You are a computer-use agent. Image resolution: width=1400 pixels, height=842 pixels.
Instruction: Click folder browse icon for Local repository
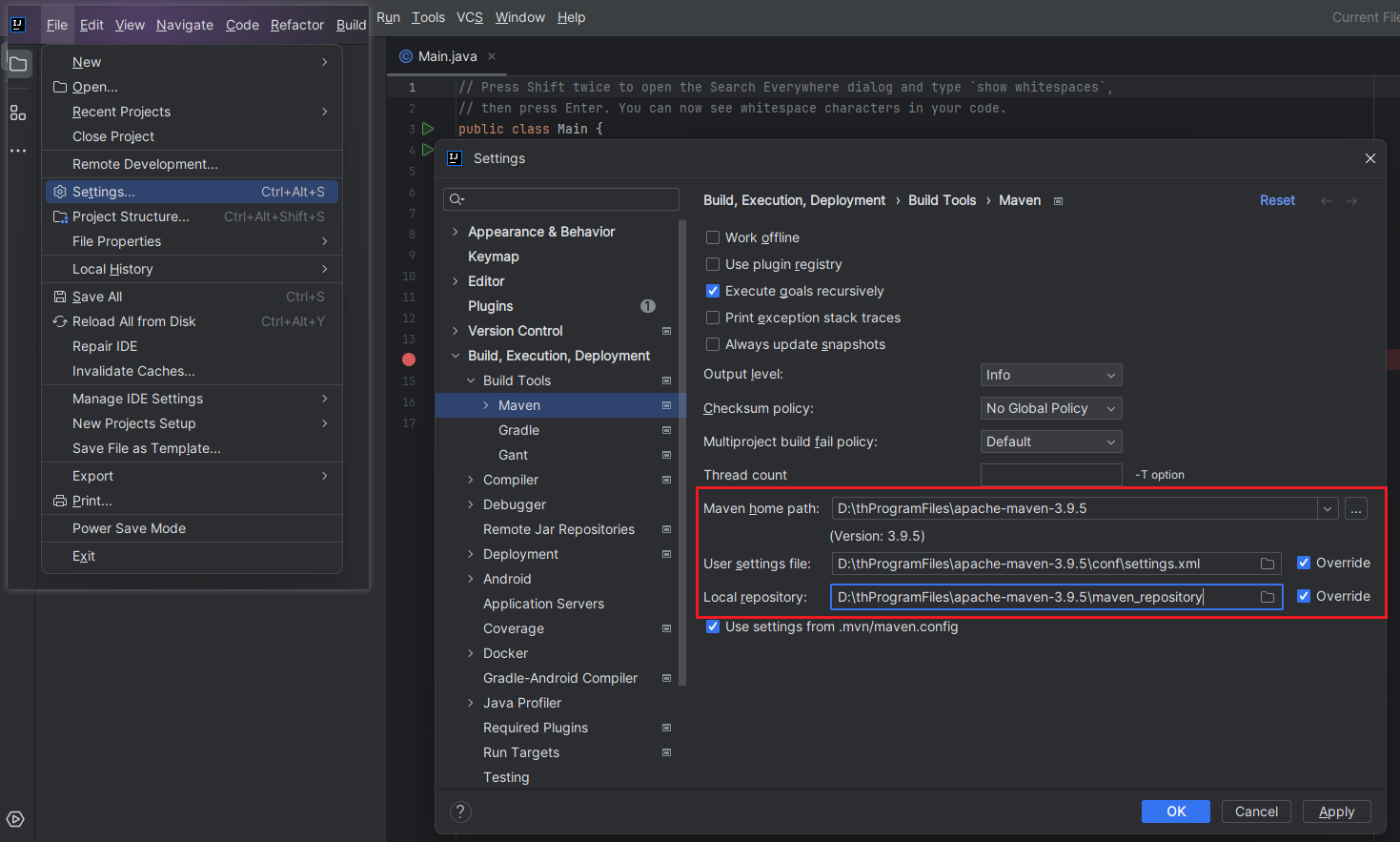pos(1268,597)
